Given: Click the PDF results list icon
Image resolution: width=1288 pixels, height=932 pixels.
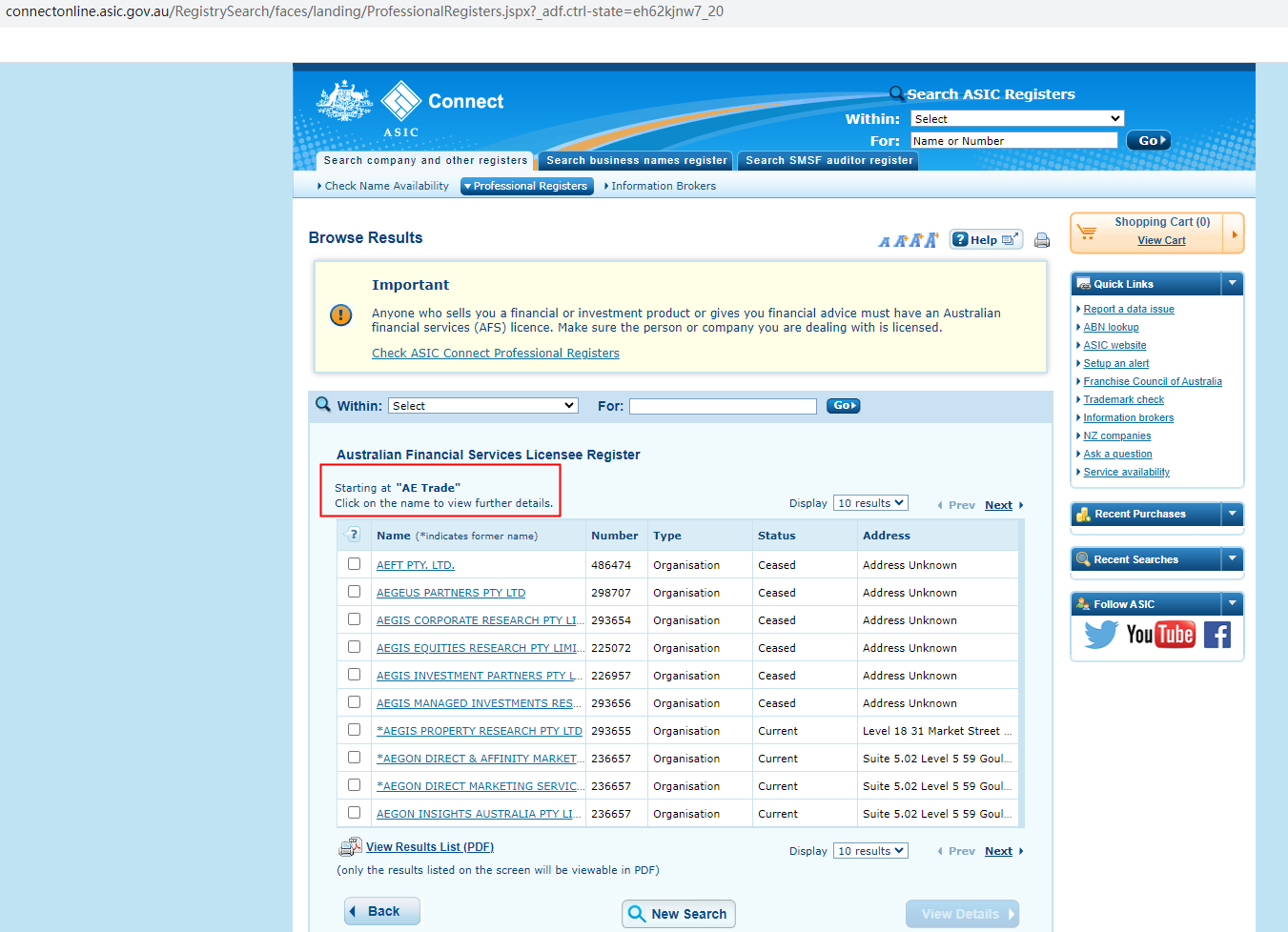Looking at the screenshot, I should 350,847.
